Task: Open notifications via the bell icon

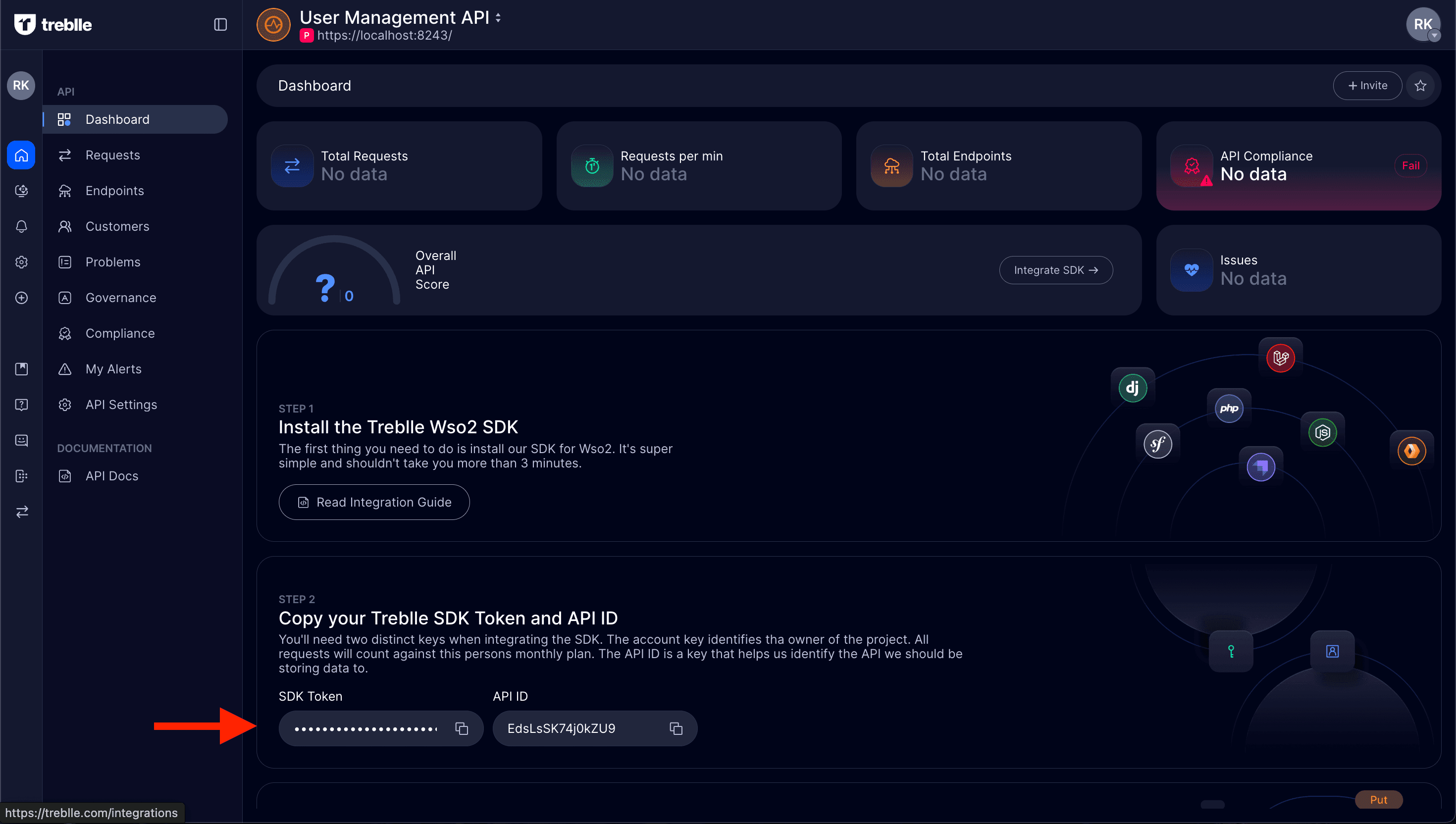Action: tap(21, 226)
